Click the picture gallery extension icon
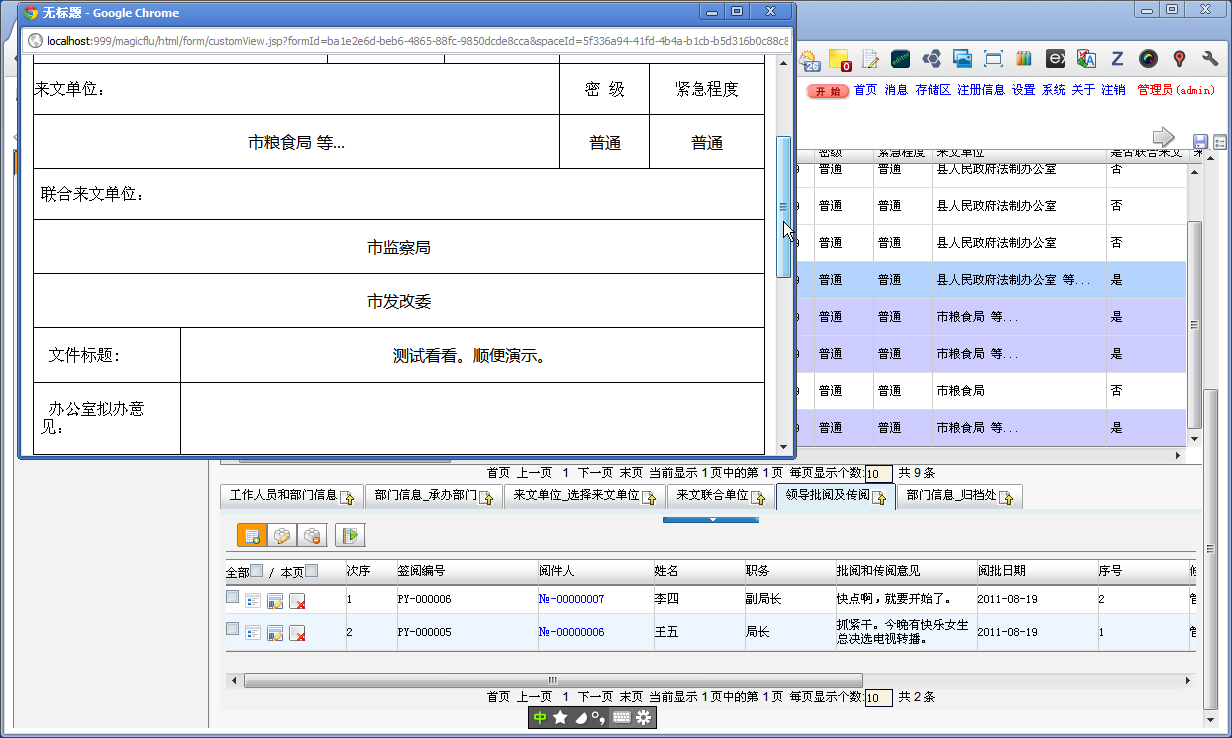Viewport: 1232px width, 738px height. (x=962, y=59)
